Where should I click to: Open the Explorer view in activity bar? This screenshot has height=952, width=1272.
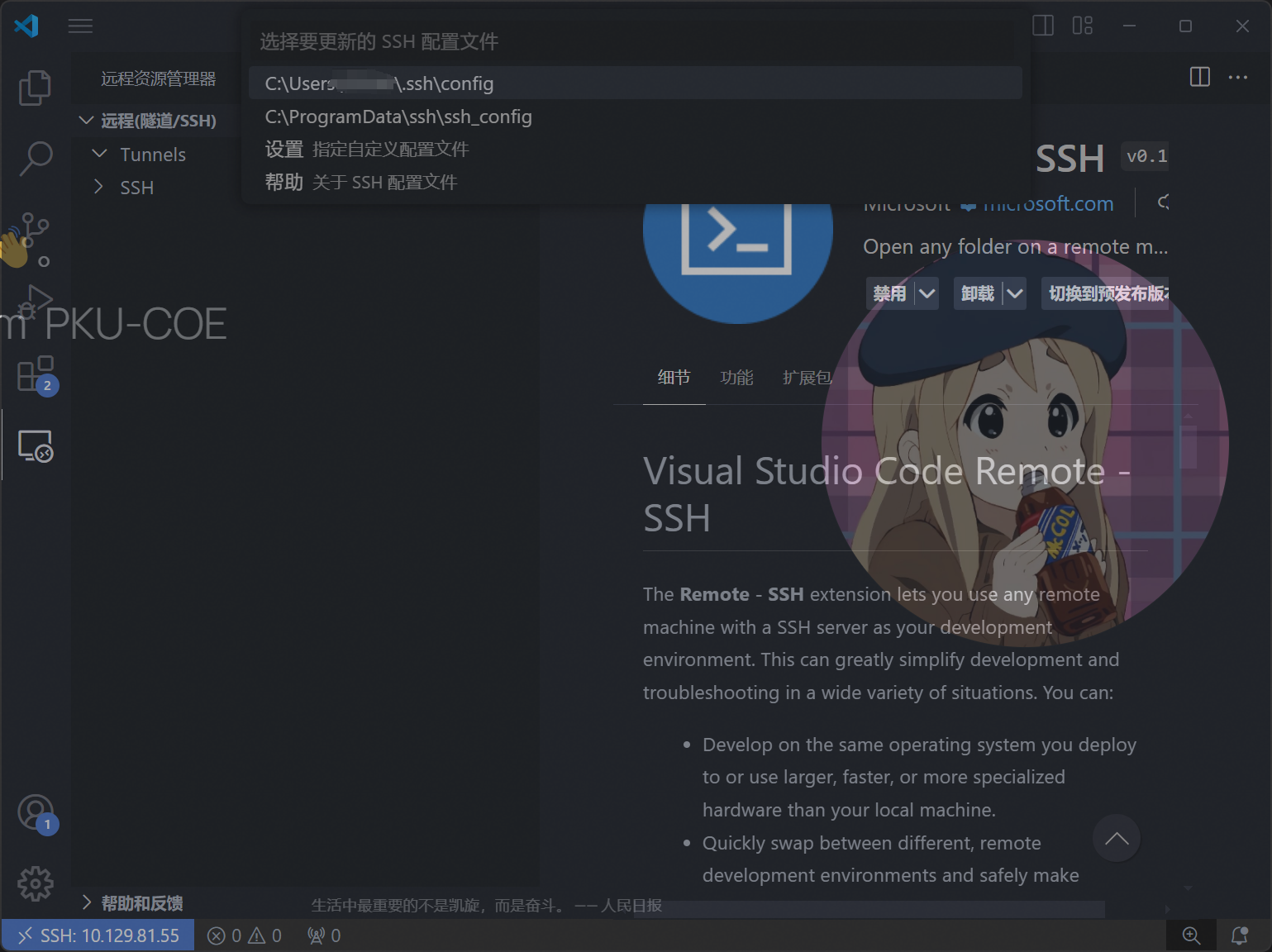[35, 88]
